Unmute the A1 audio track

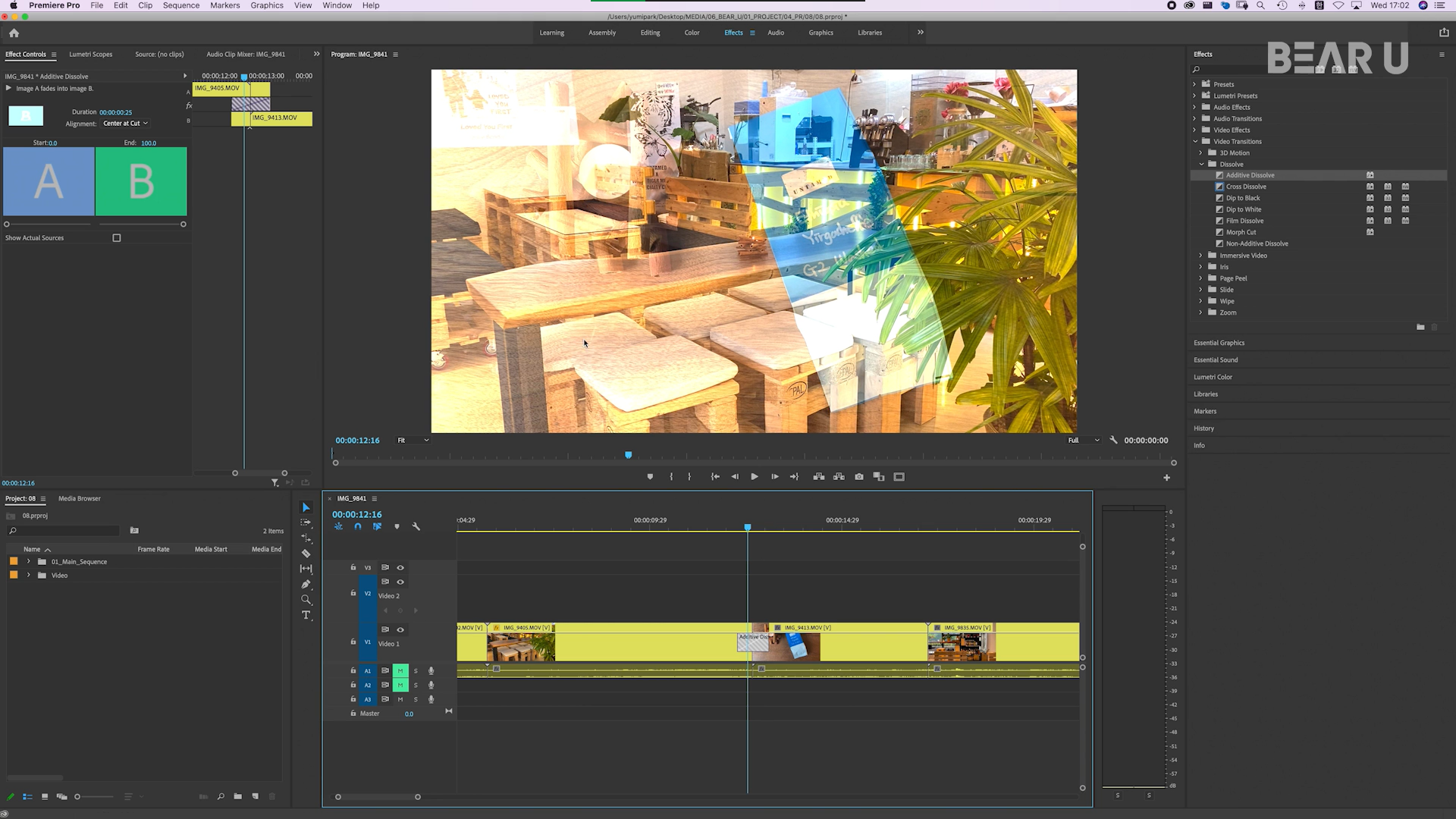click(400, 670)
